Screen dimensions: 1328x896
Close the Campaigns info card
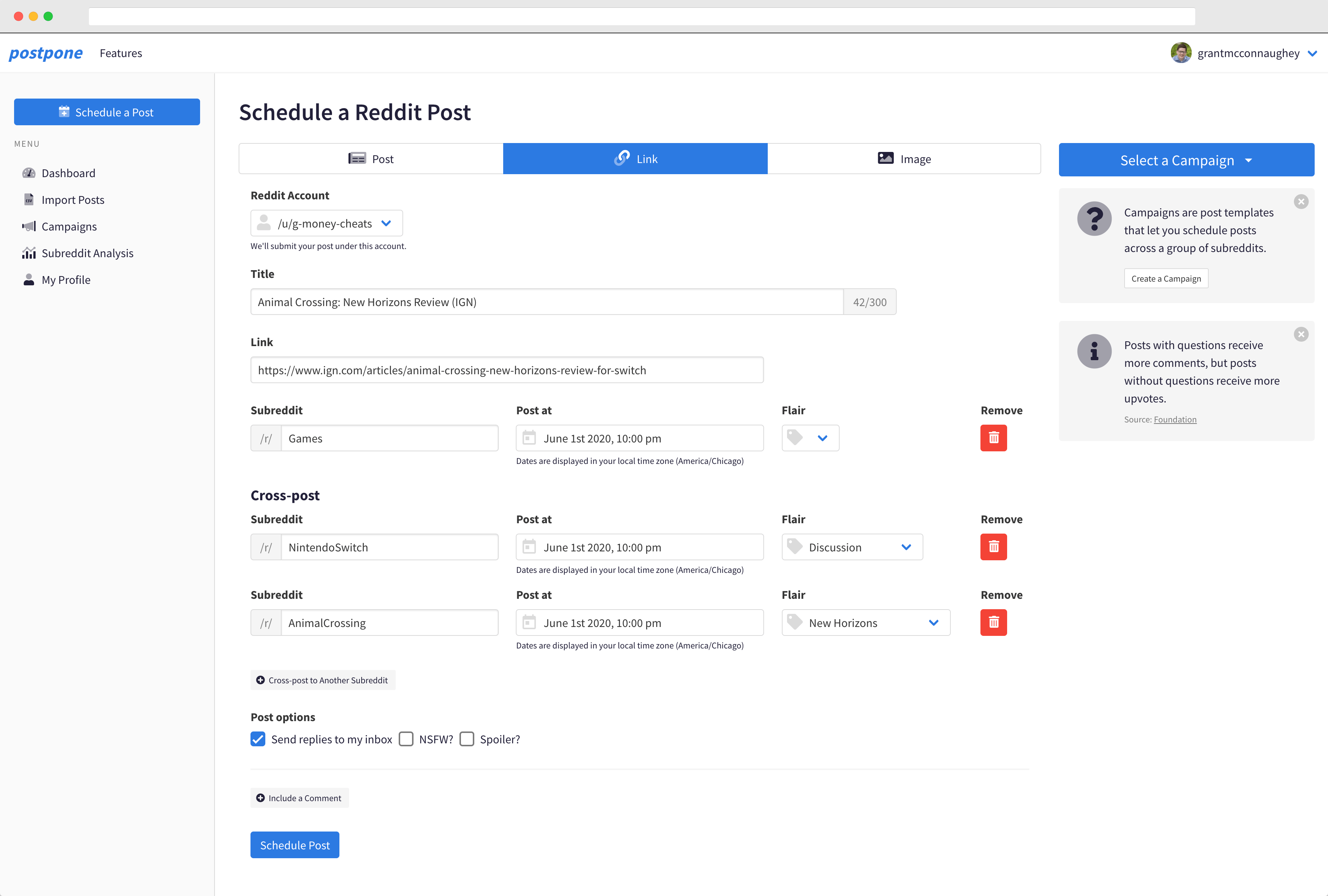pyautogui.click(x=1301, y=202)
